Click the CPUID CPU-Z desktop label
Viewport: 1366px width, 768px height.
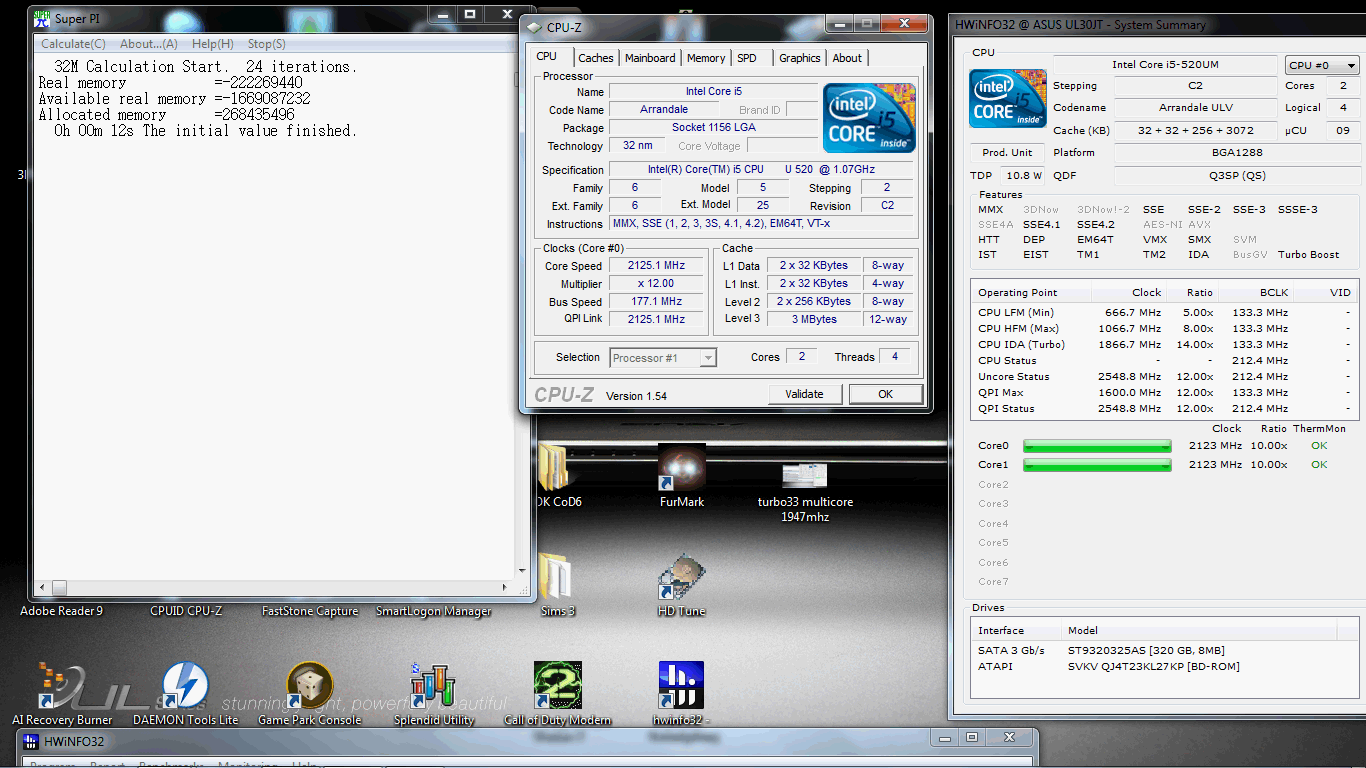coord(186,611)
